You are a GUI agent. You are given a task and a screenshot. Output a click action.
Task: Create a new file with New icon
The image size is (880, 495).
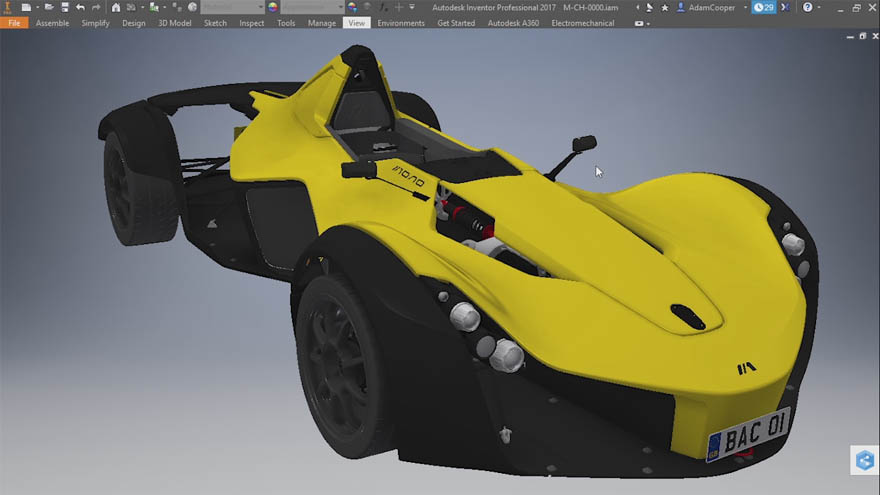click(26, 7)
